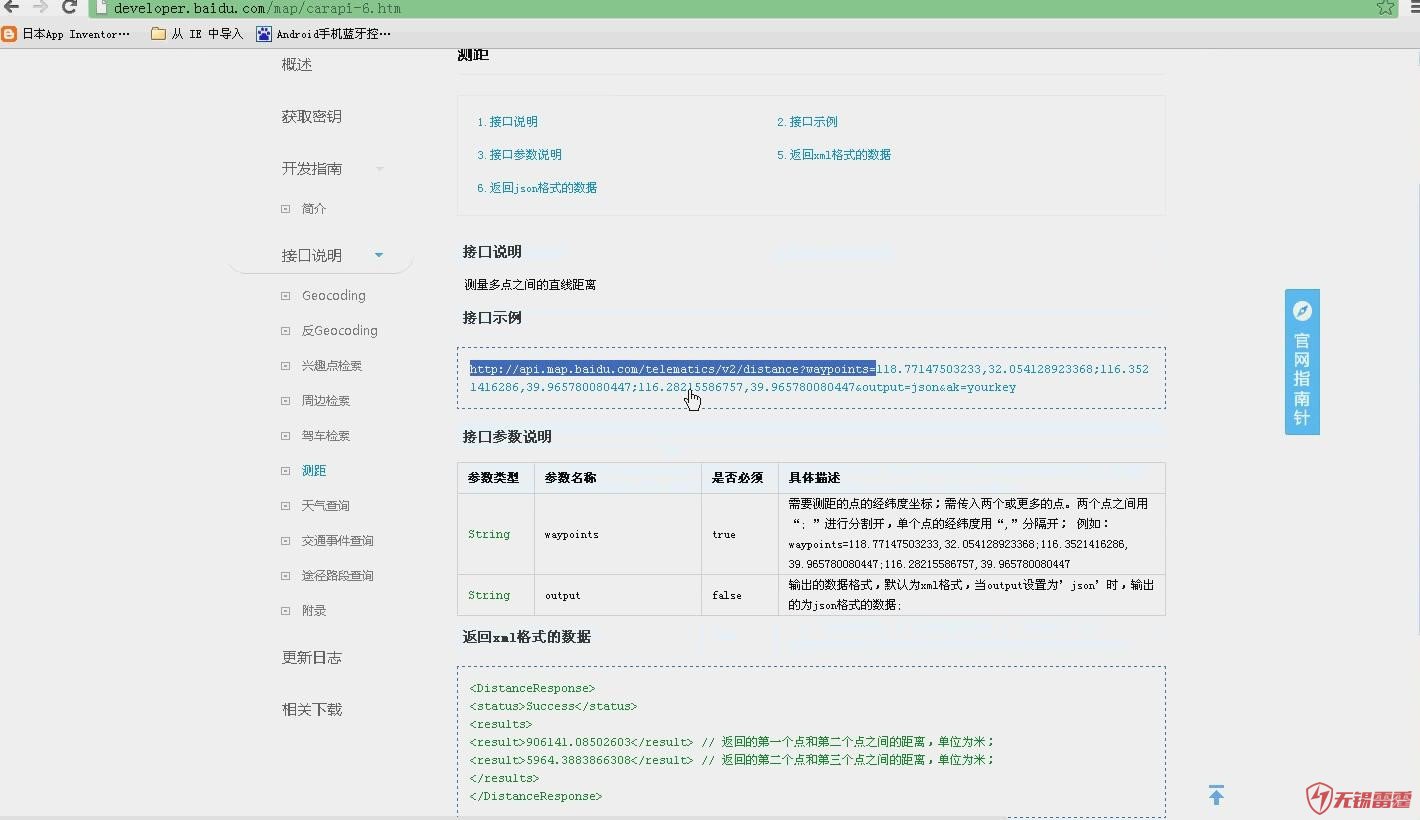
Task: Open the 开发指南 sidebar section
Action: point(312,168)
